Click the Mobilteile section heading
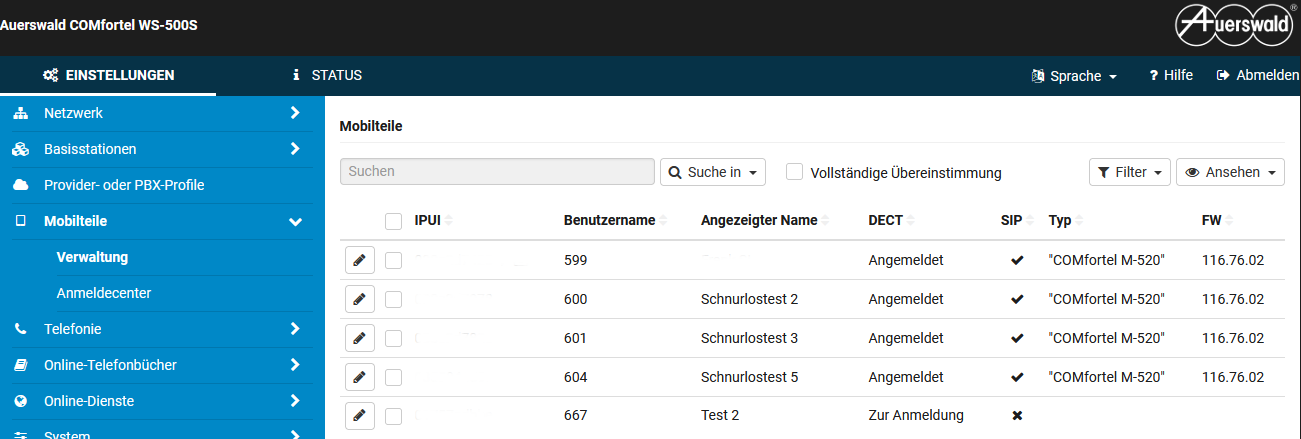 (371, 126)
